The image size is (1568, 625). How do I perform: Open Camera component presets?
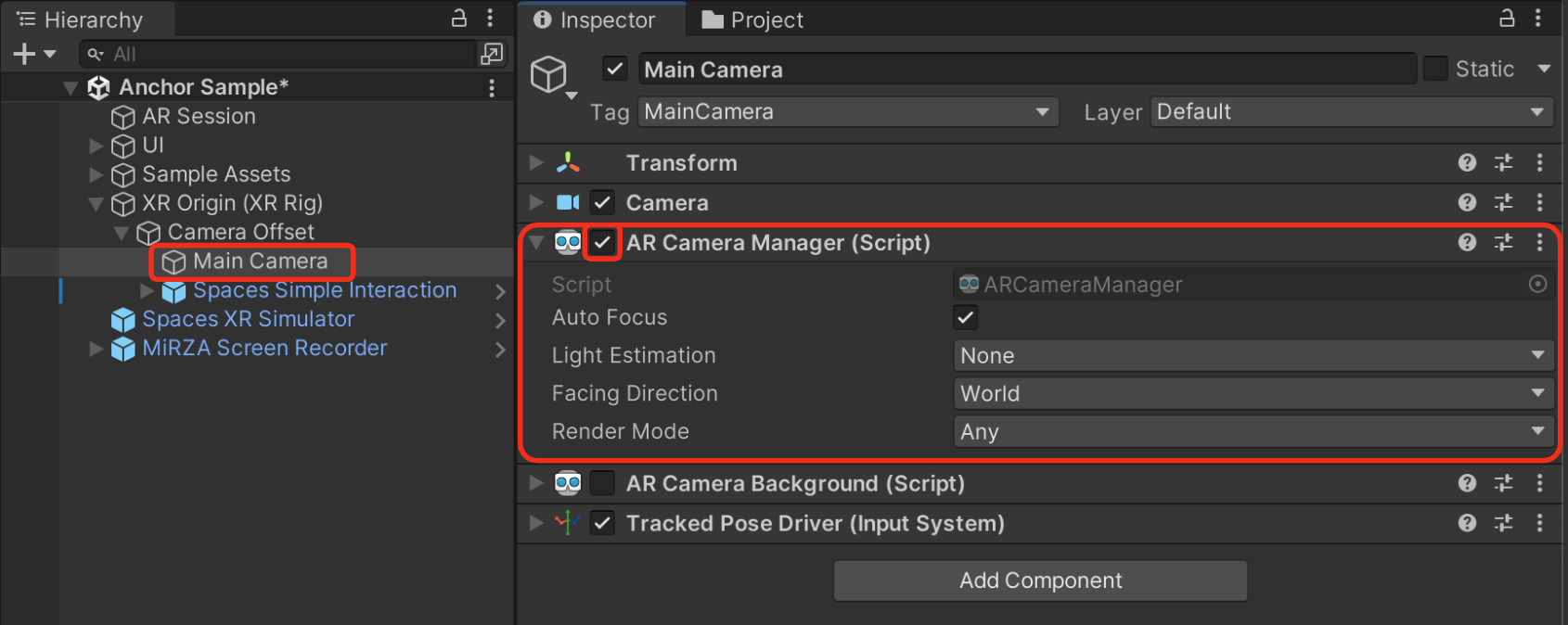click(1504, 202)
